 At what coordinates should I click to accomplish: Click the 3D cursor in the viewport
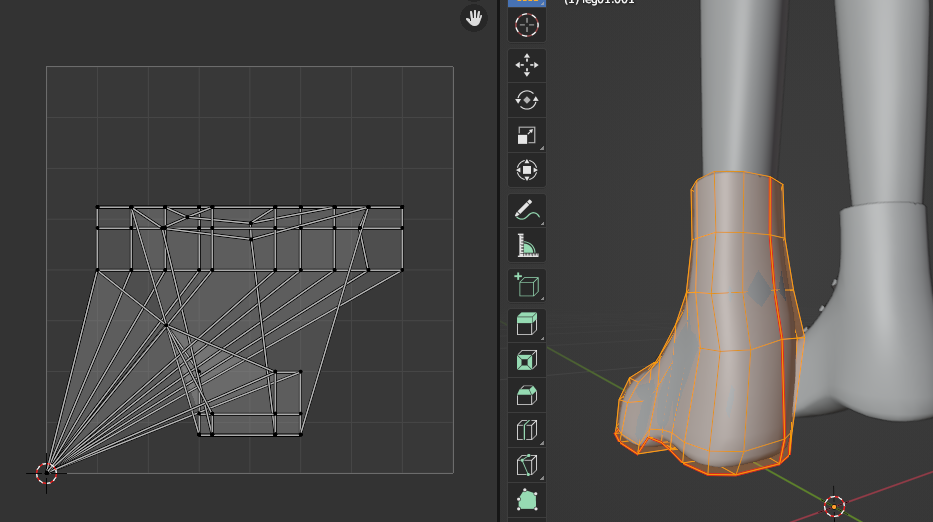834,507
